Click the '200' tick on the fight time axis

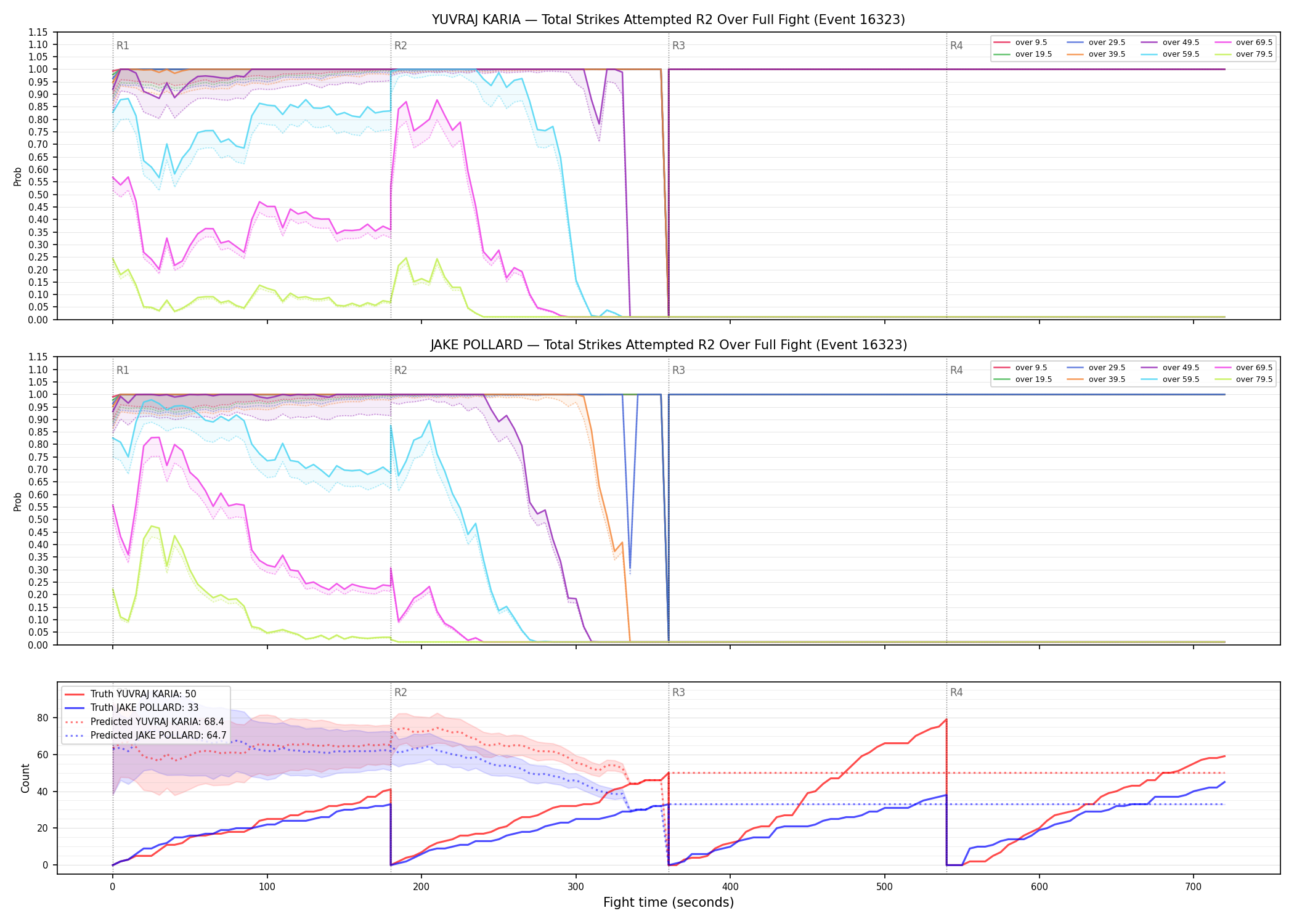click(x=421, y=886)
